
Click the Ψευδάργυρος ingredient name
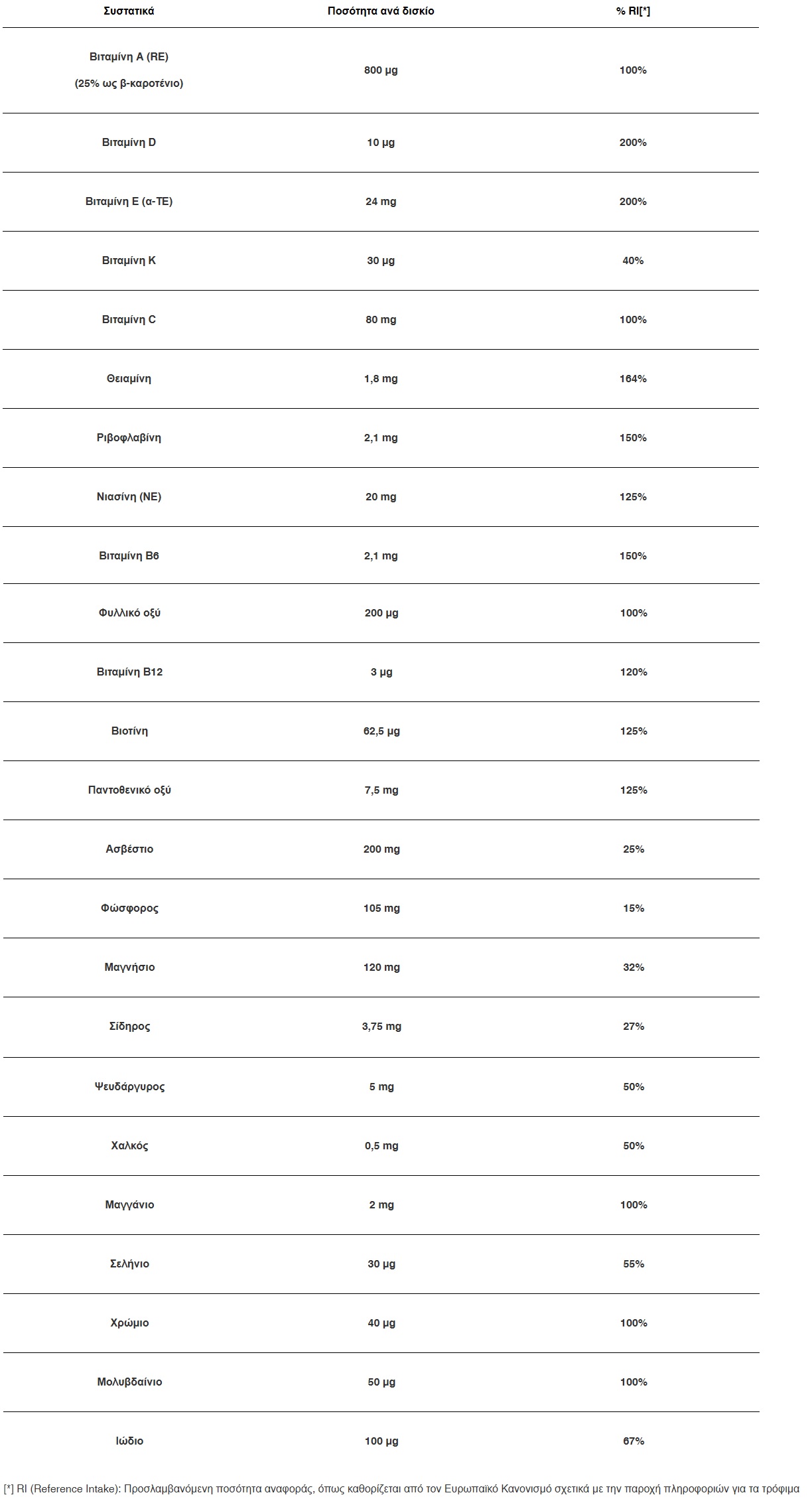click(129, 1087)
